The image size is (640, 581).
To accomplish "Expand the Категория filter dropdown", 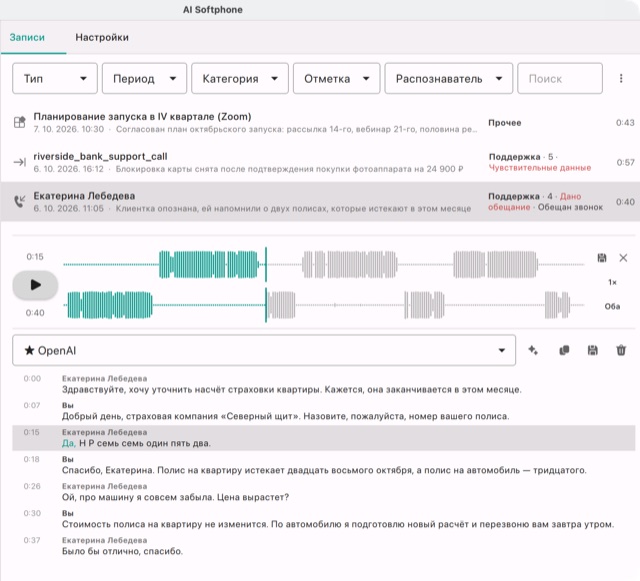I will tap(240, 78).
